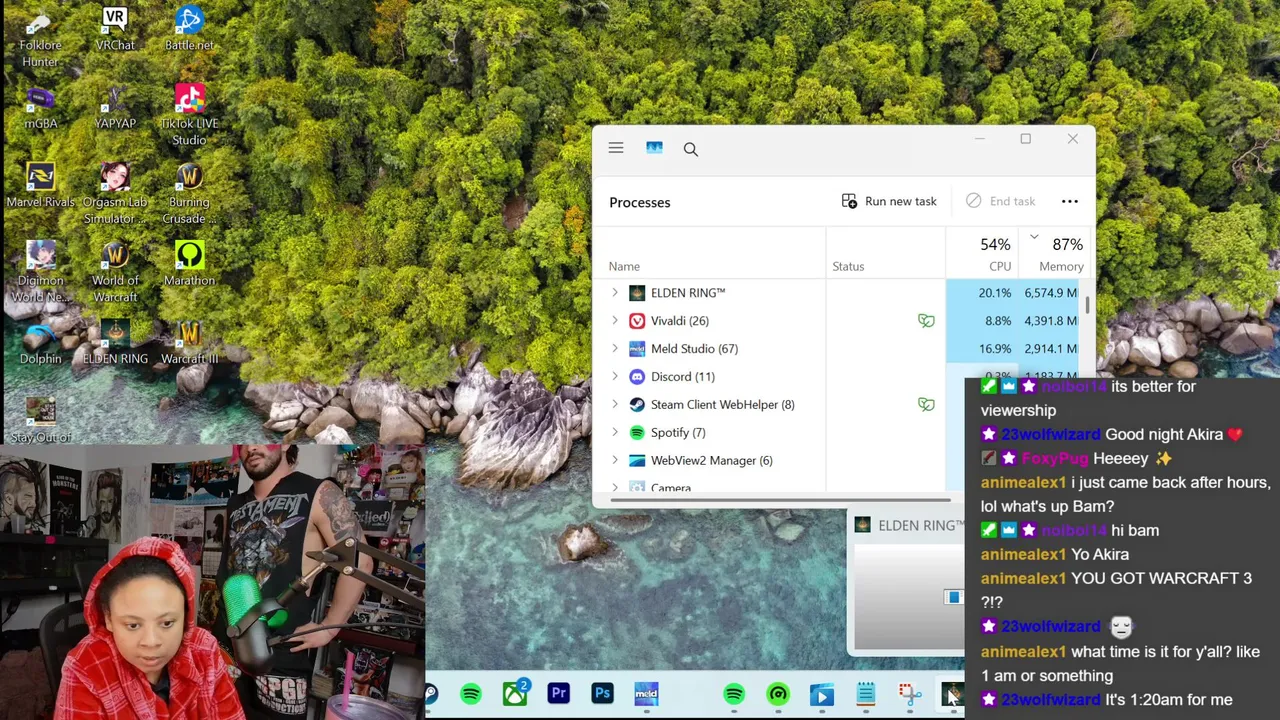The image size is (1280, 720).
Task: Expand the ELDEN RING process group
Action: (x=615, y=293)
